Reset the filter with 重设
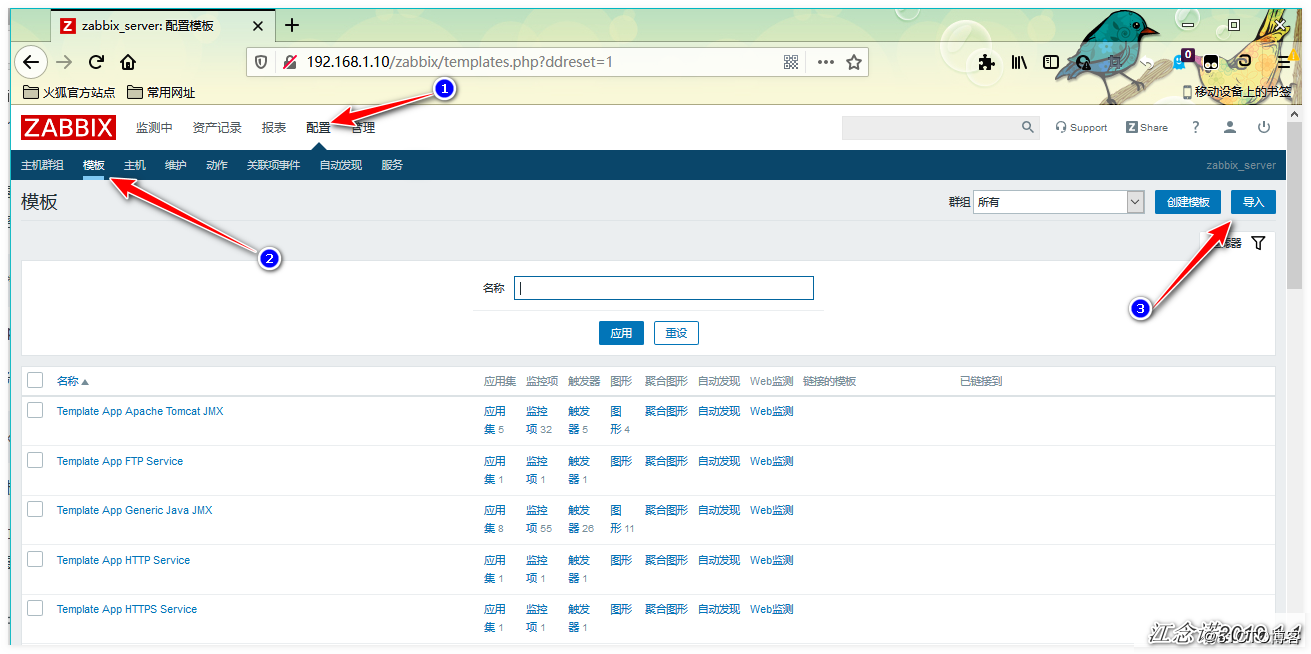 click(676, 333)
